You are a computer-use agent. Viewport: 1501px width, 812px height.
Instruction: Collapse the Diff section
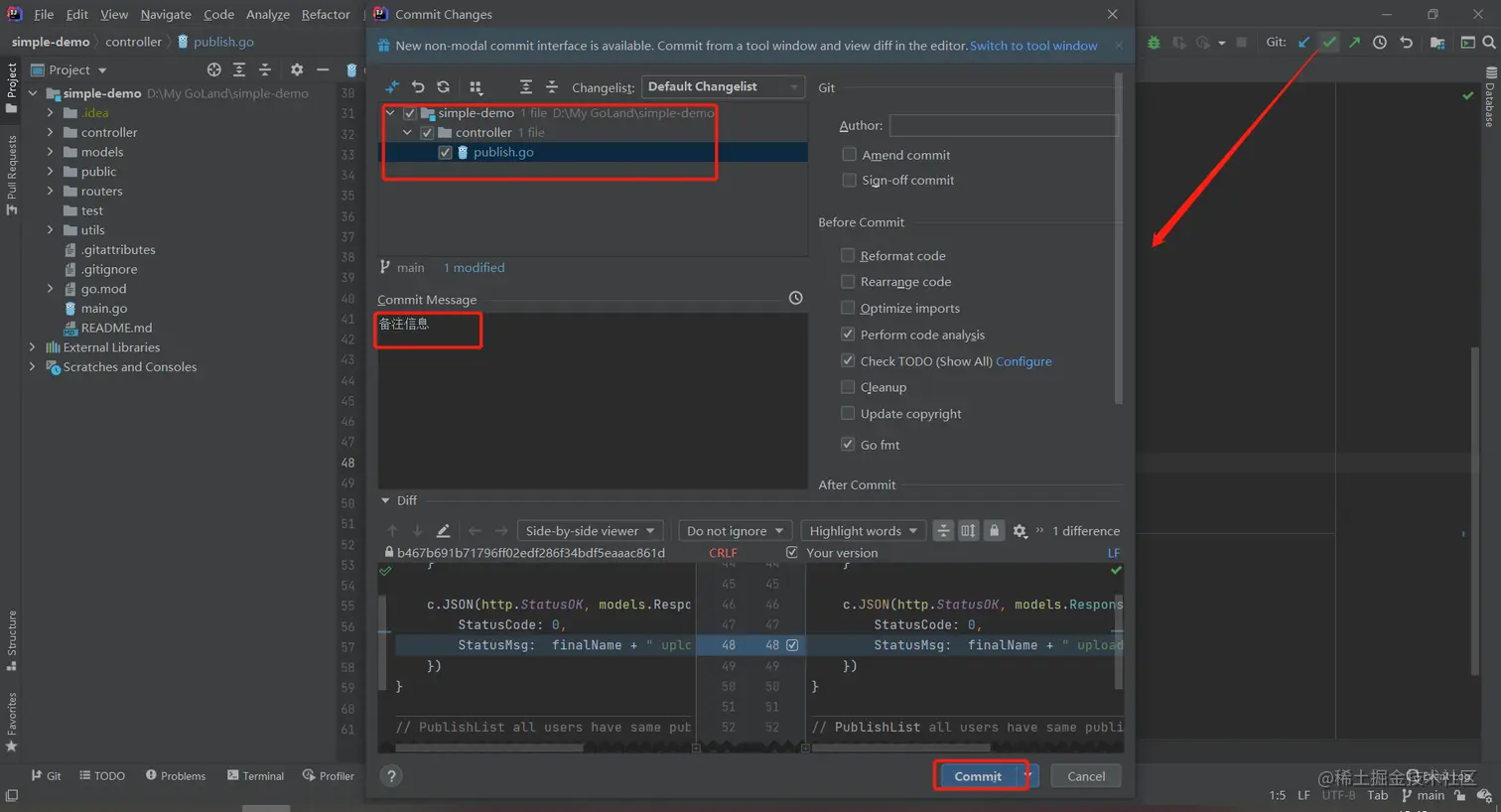point(385,500)
